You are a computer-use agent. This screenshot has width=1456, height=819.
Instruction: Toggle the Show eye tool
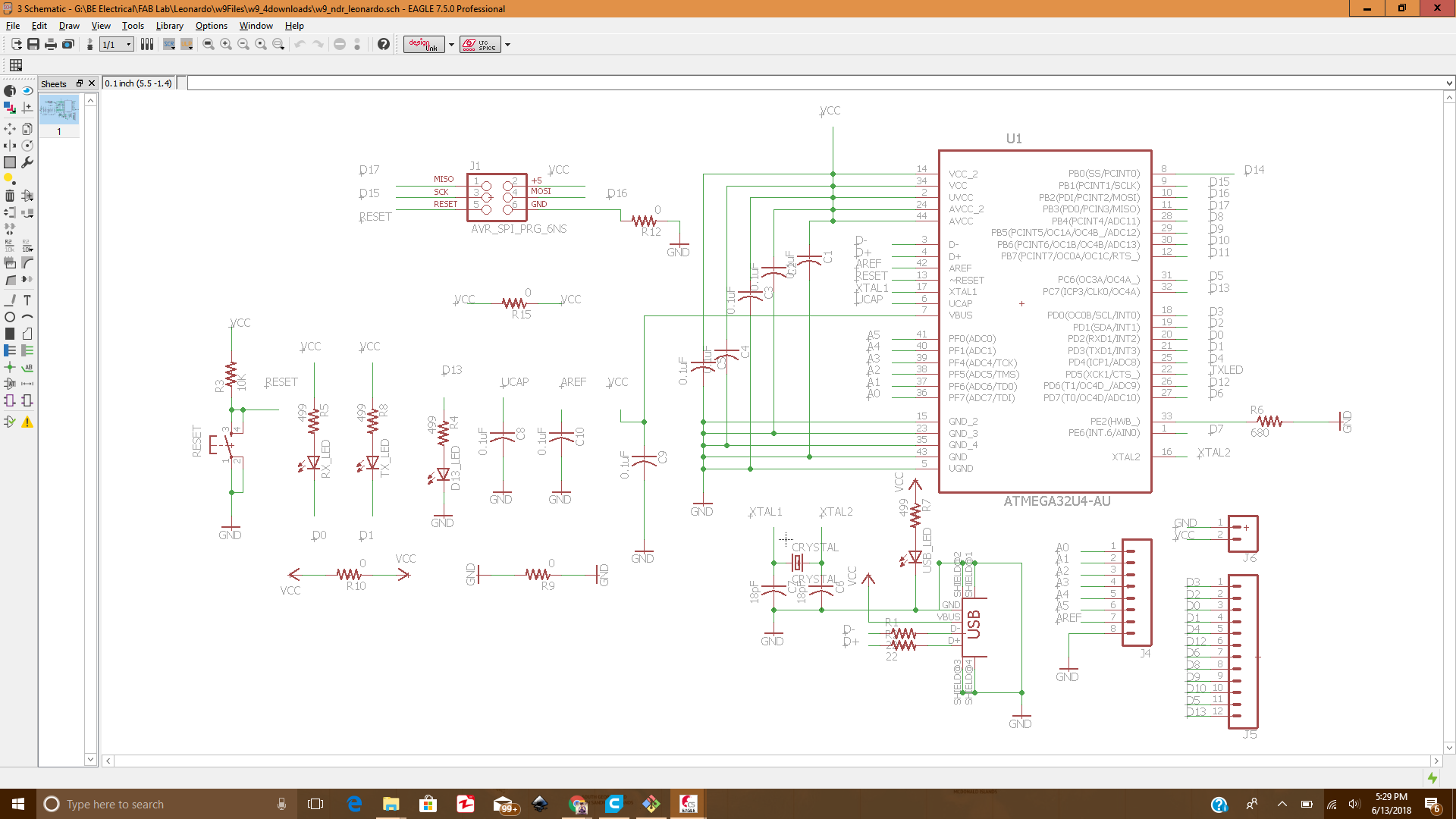(x=27, y=91)
